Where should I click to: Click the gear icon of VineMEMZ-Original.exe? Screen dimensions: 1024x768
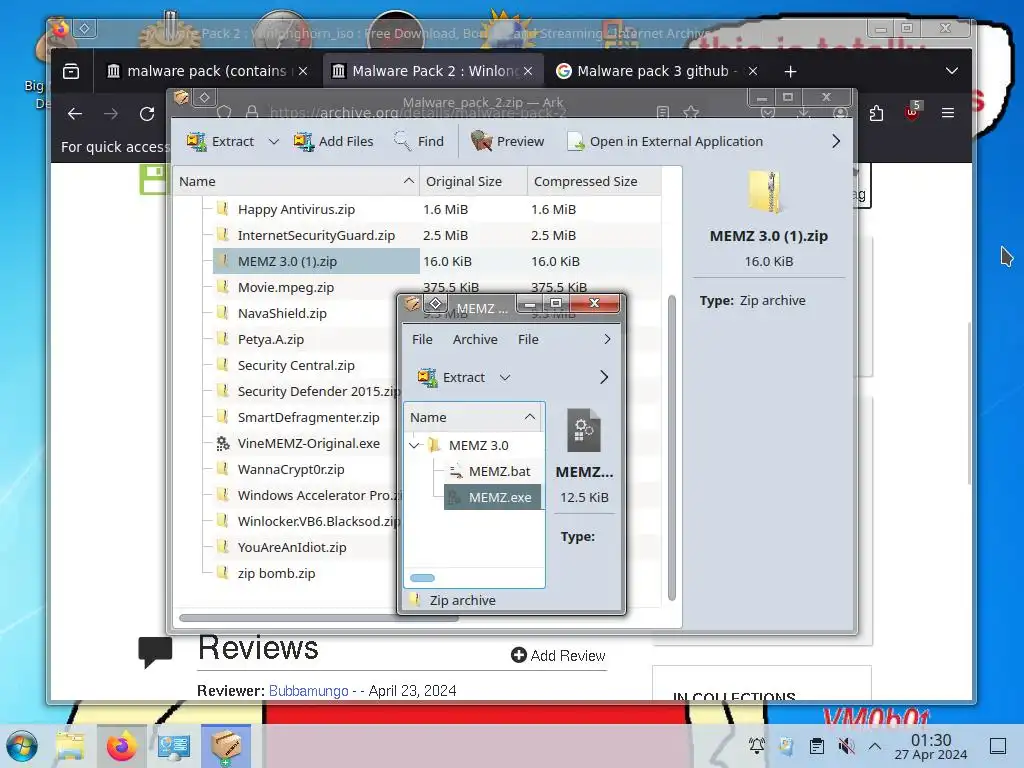tap(223, 443)
